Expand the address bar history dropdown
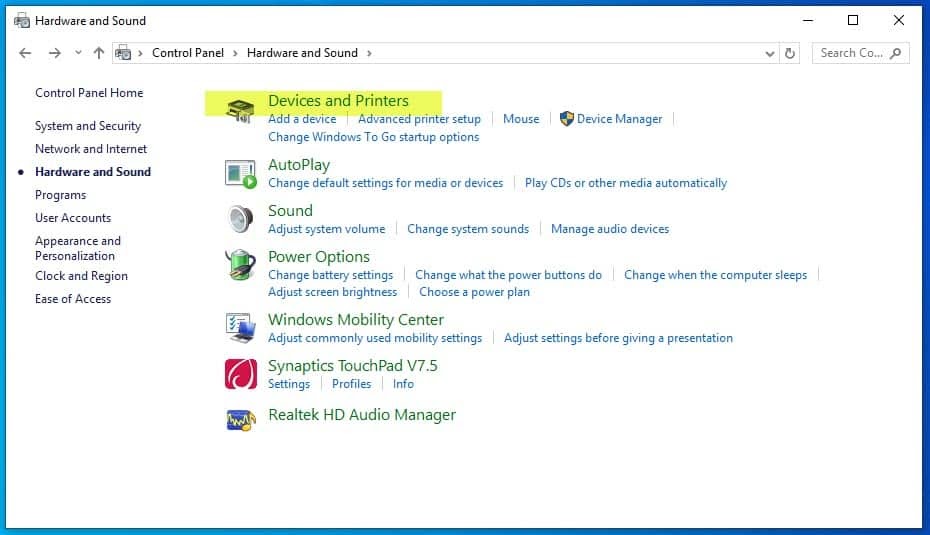Viewport: 930px width, 535px height. point(770,53)
